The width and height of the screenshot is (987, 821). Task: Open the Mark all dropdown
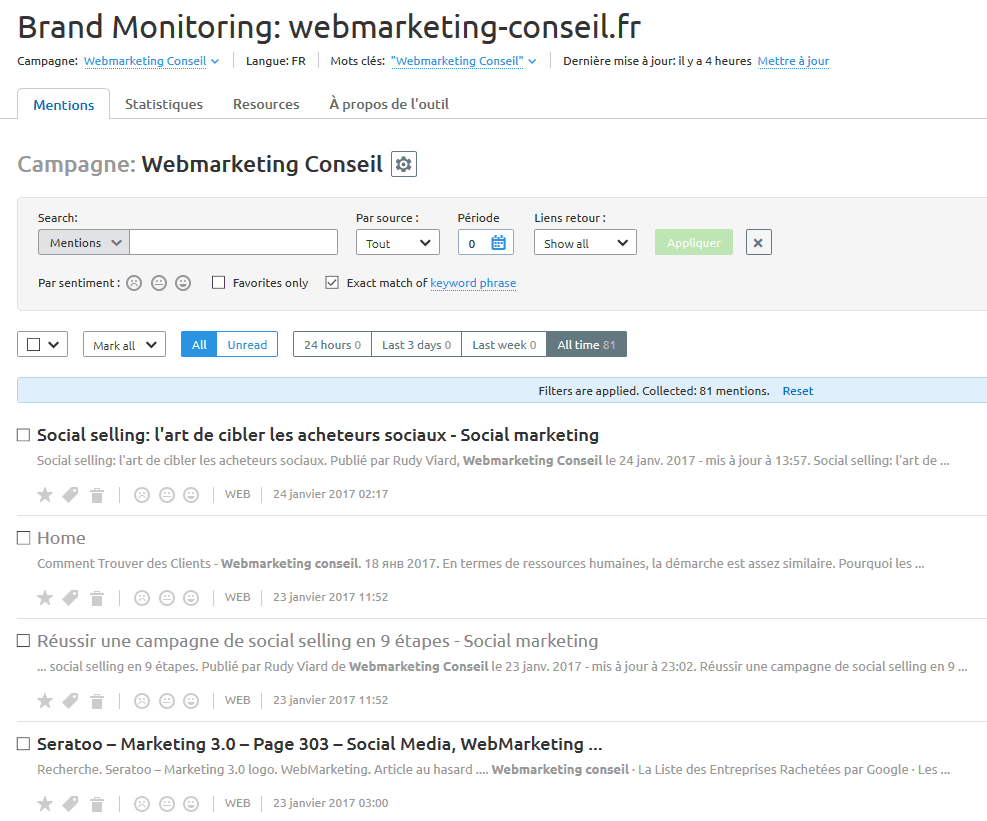coord(125,344)
